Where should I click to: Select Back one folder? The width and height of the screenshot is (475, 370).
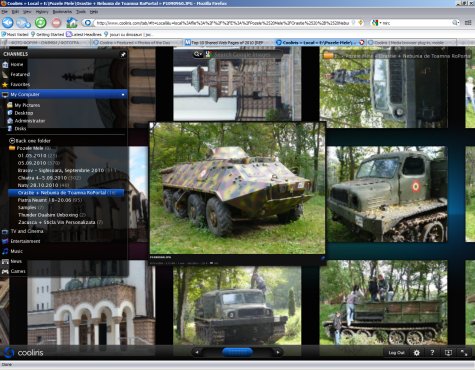coord(30,141)
